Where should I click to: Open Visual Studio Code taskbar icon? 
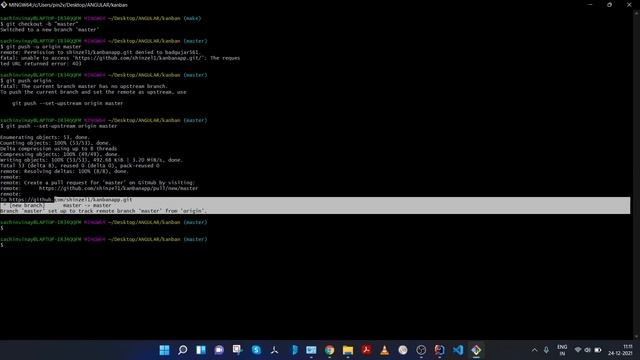[x=458, y=350]
